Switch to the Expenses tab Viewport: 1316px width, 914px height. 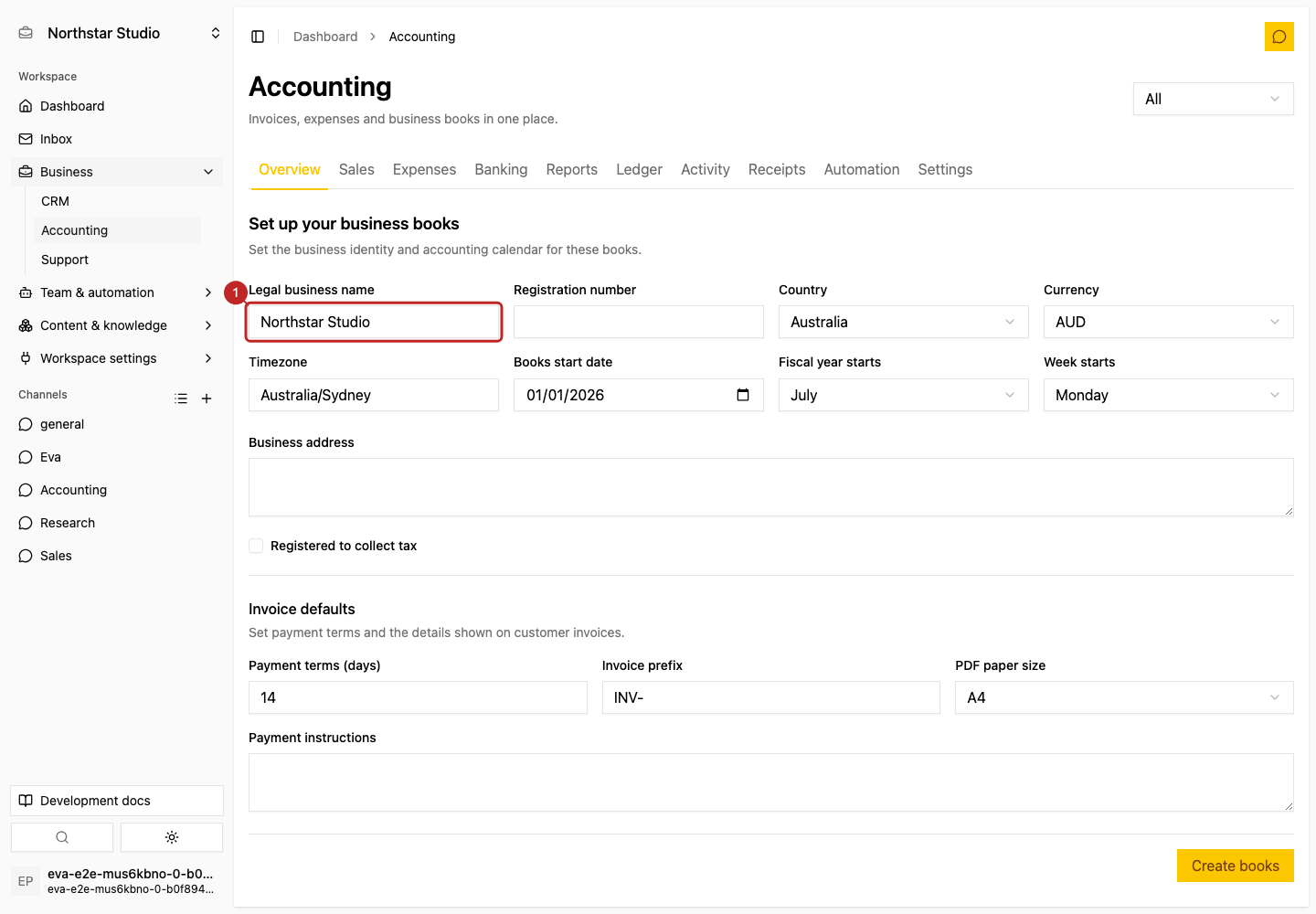click(x=424, y=169)
